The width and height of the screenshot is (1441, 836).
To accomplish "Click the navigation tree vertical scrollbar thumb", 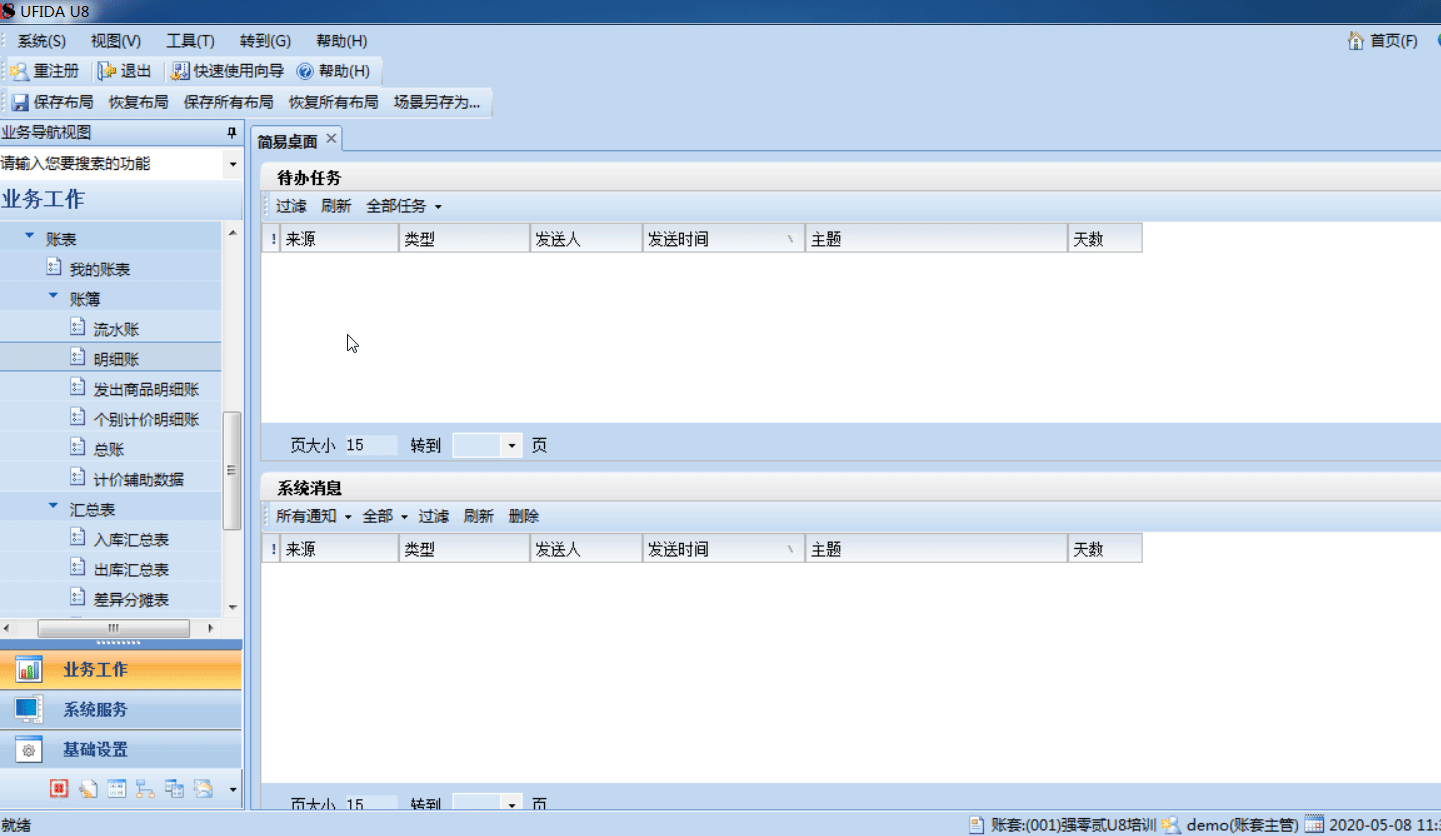I will coord(232,470).
